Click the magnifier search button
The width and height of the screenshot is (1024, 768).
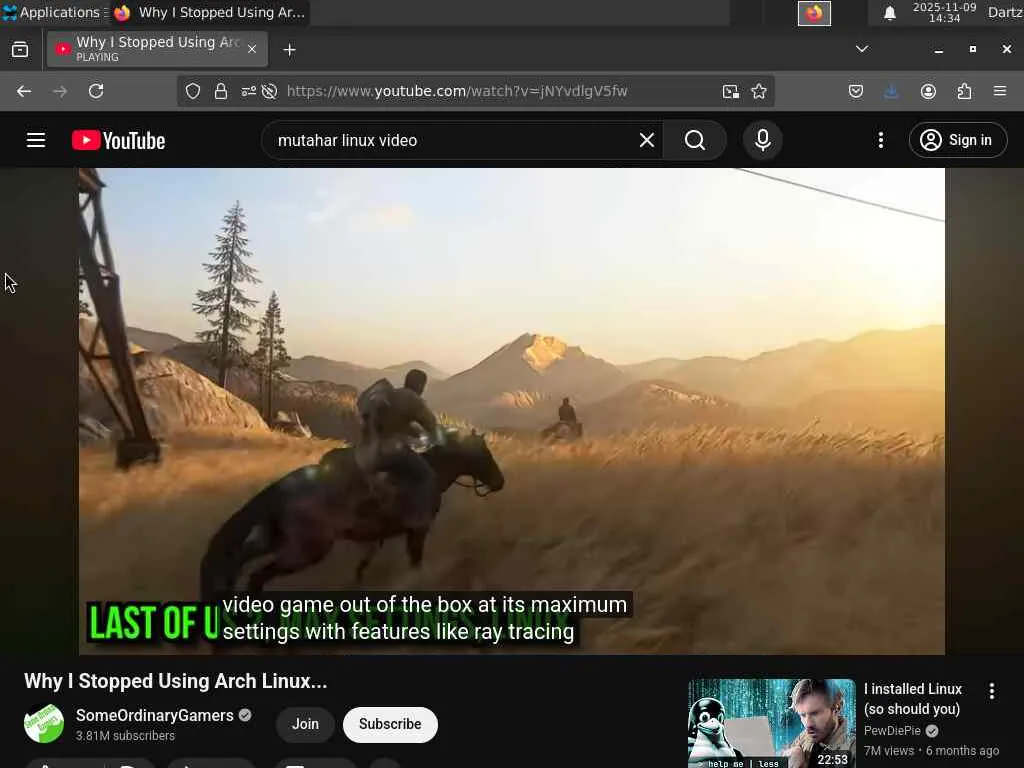695,140
